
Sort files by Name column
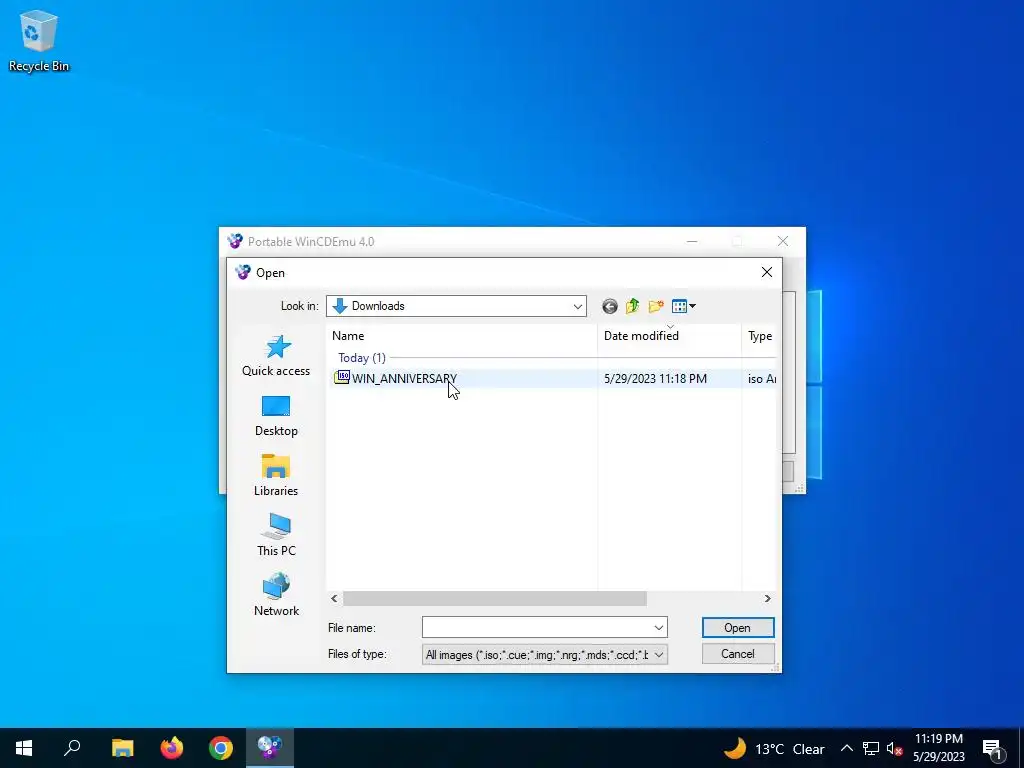coord(462,336)
